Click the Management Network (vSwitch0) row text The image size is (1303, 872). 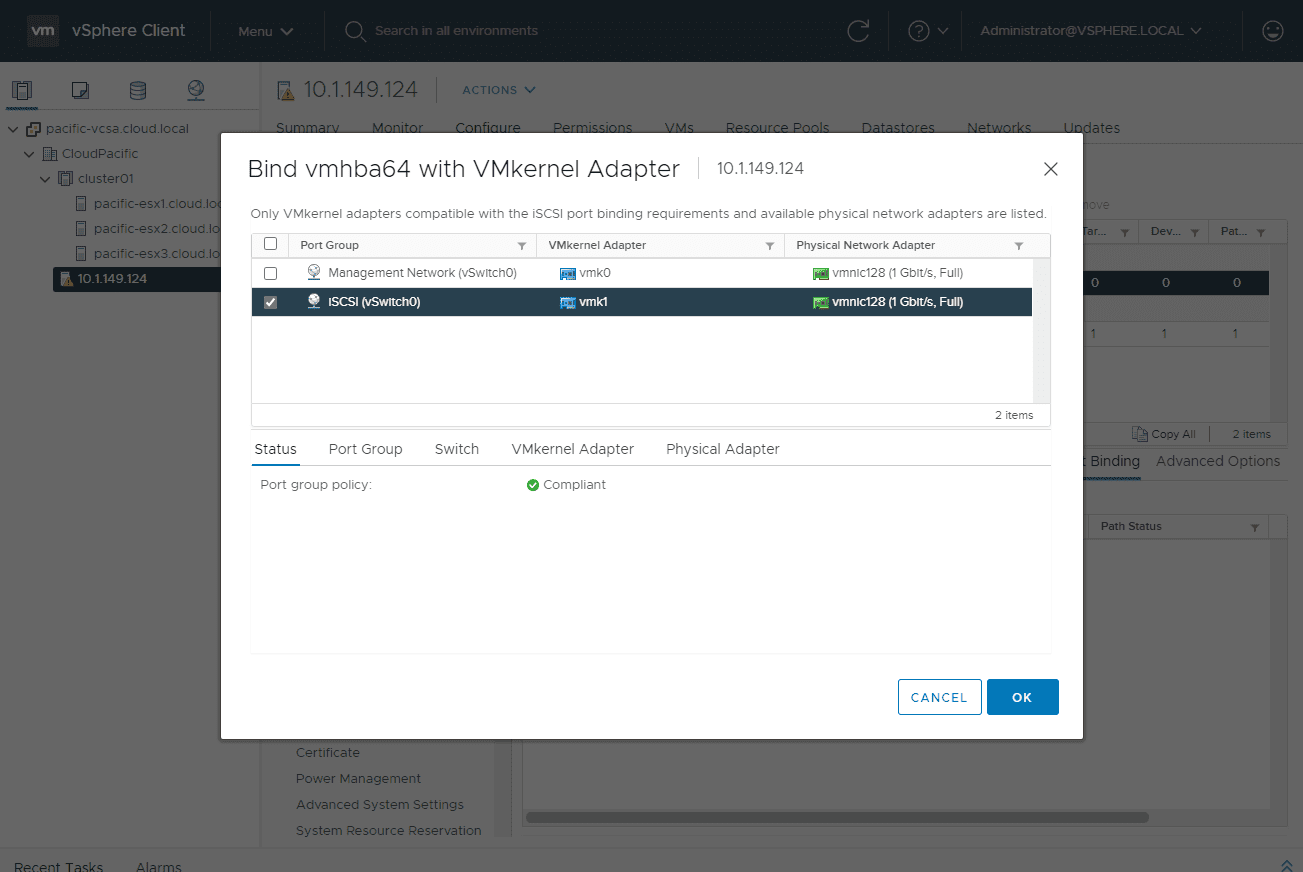coord(422,273)
